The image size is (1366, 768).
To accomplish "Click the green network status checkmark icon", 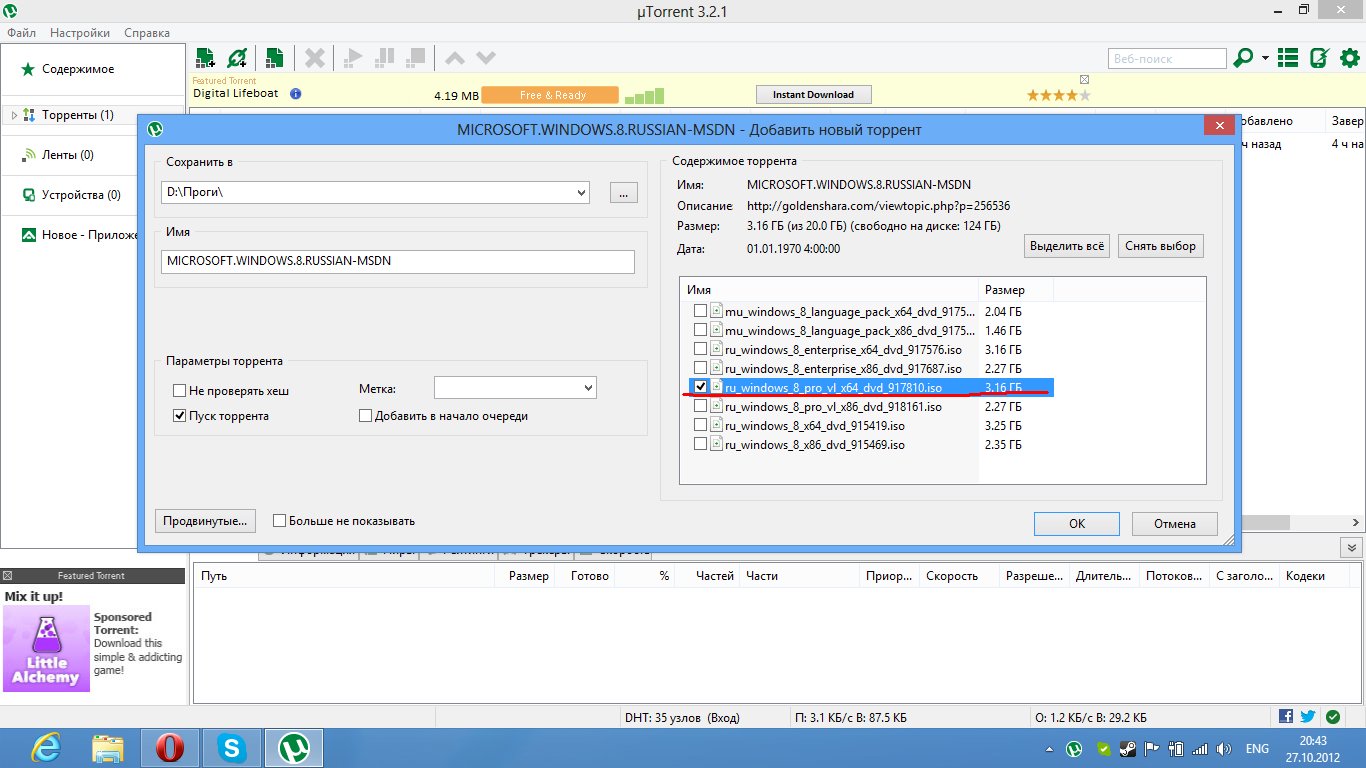I will (1333, 717).
